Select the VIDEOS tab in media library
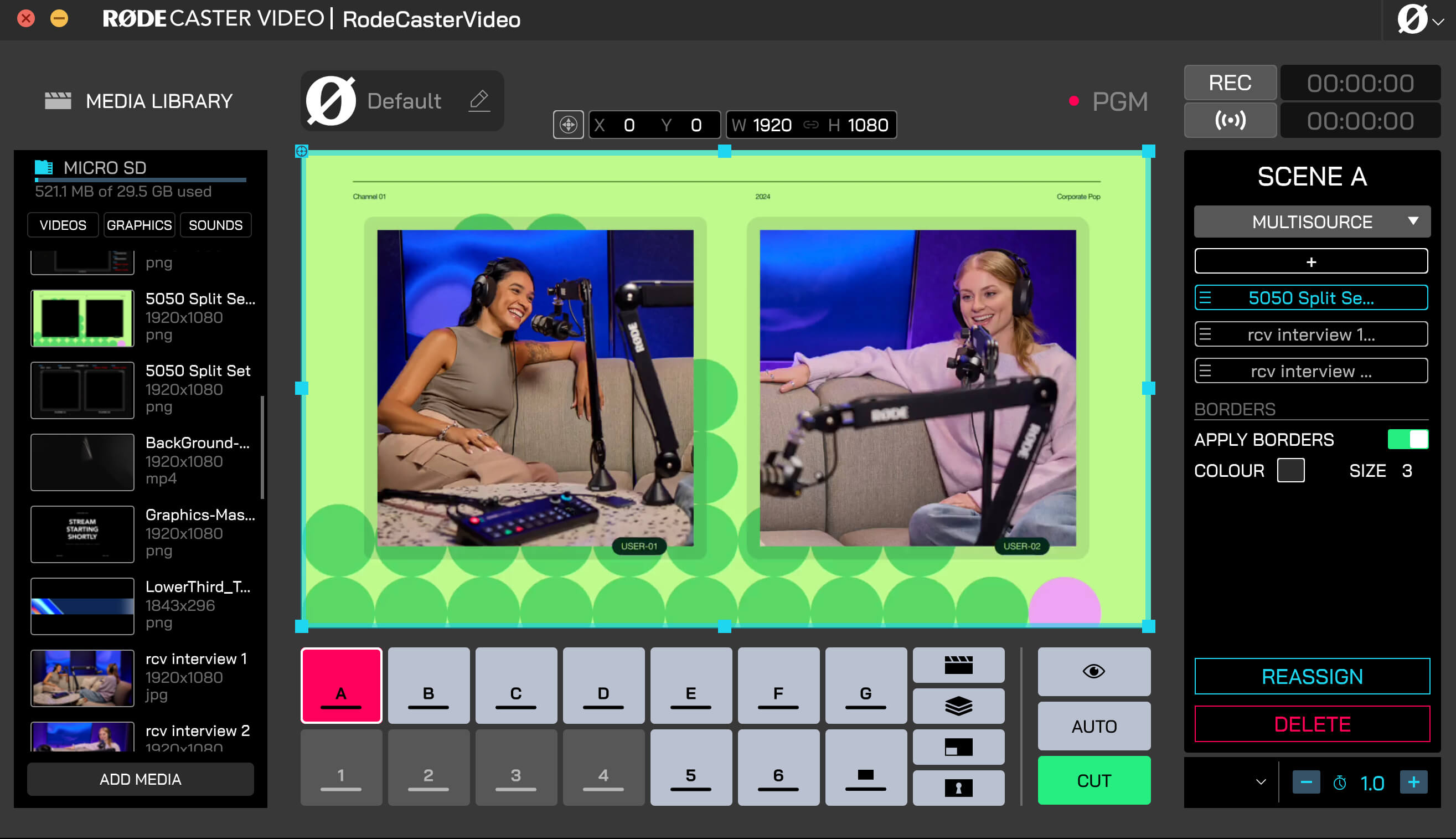 coord(62,225)
